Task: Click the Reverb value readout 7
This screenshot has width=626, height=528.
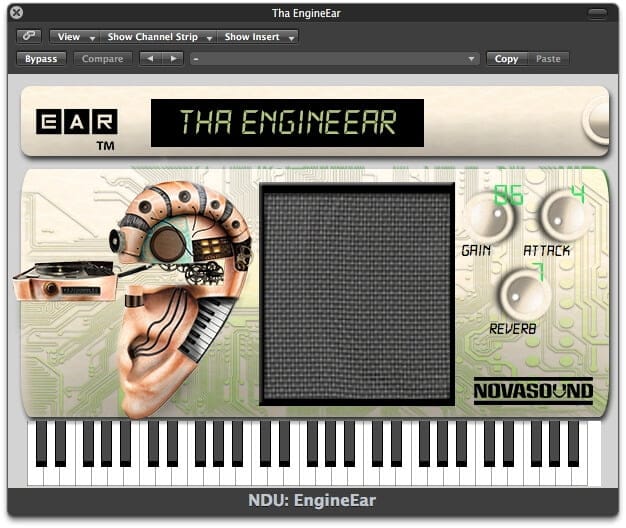Action: click(x=539, y=271)
